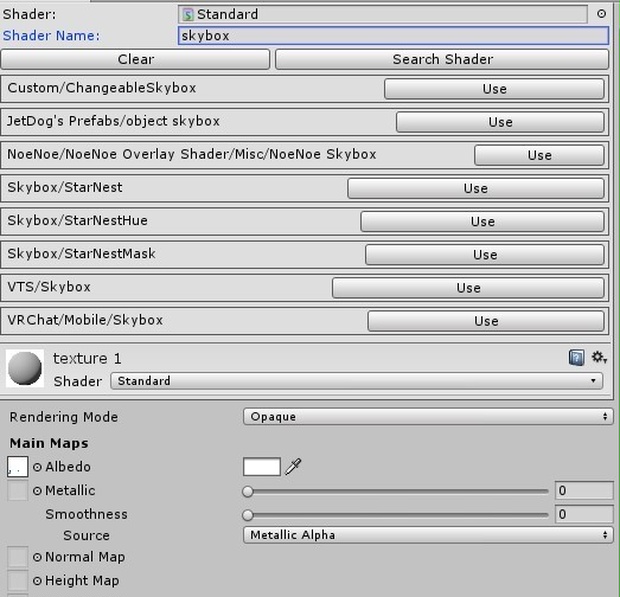620x597 pixels.
Task: Click the texture 1 material name
Action: 87,359
